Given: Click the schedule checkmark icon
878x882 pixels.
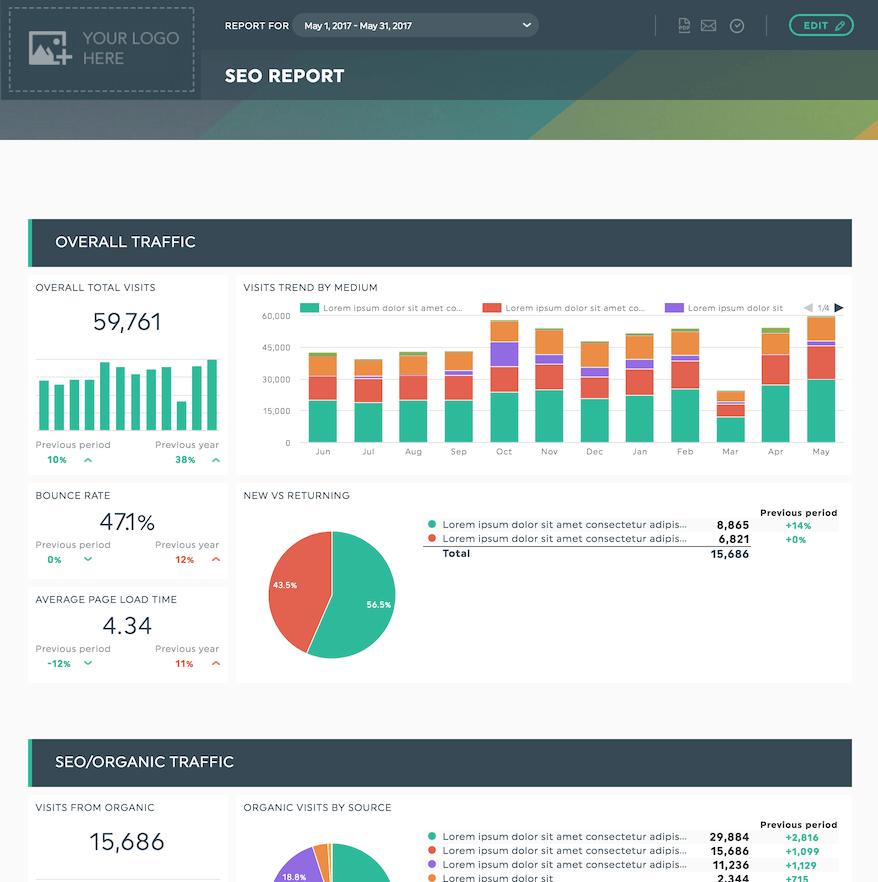Looking at the screenshot, I should [x=737, y=25].
